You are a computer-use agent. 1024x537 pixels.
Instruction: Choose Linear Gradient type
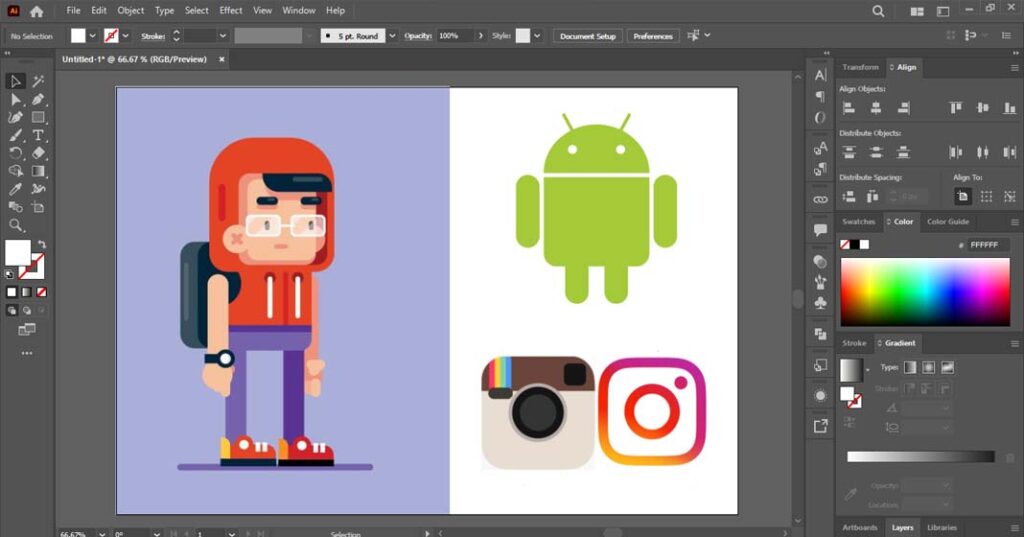tap(910, 368)
